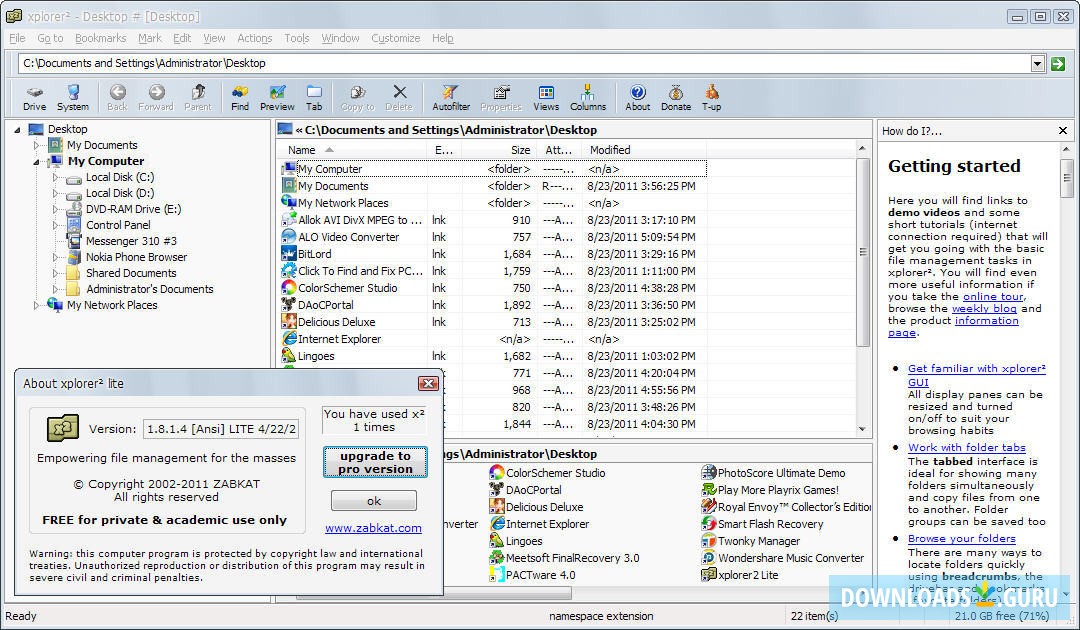Open the address bar path dropdown
This screenshot has width=1080, height=630.
pyautogui.click(x=1037, y=64)
